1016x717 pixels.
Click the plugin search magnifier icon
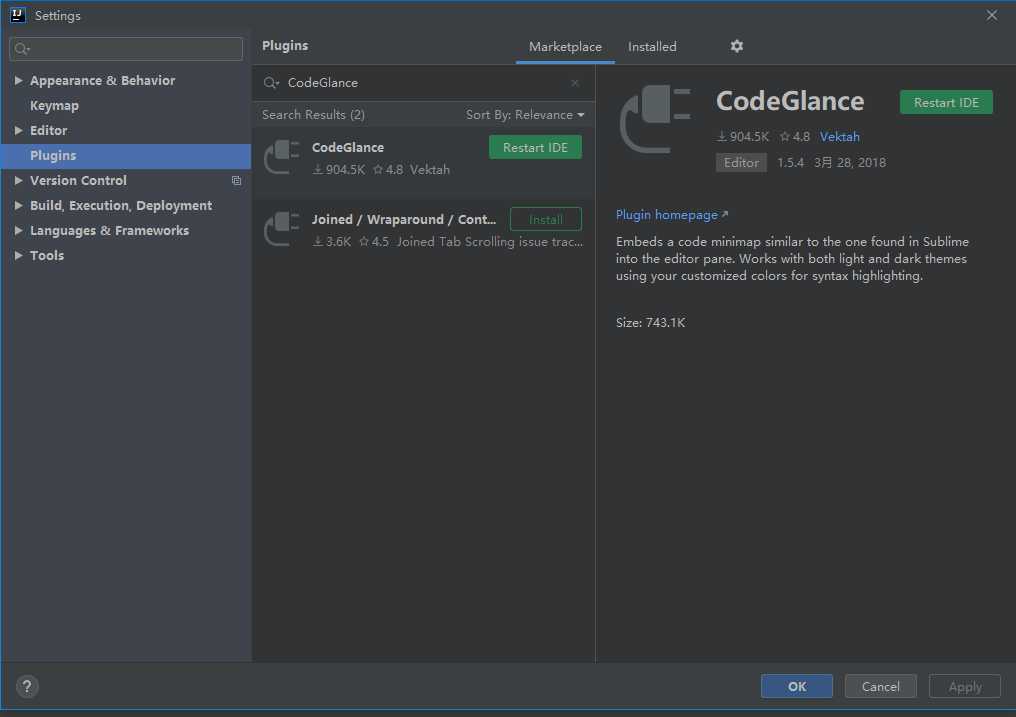271,83
